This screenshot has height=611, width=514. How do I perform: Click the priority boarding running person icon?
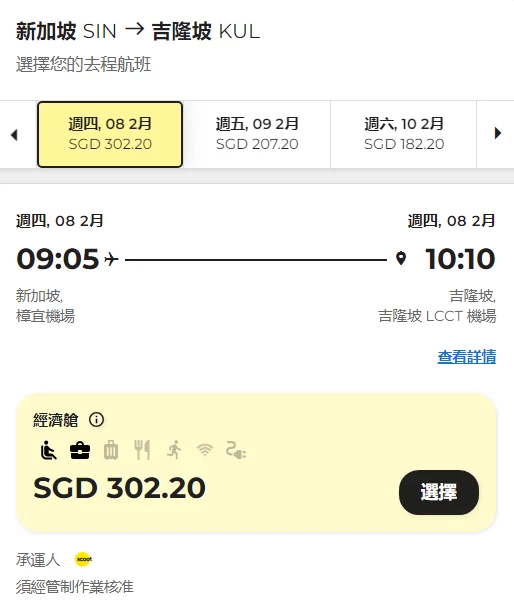(x=174, y=450)
